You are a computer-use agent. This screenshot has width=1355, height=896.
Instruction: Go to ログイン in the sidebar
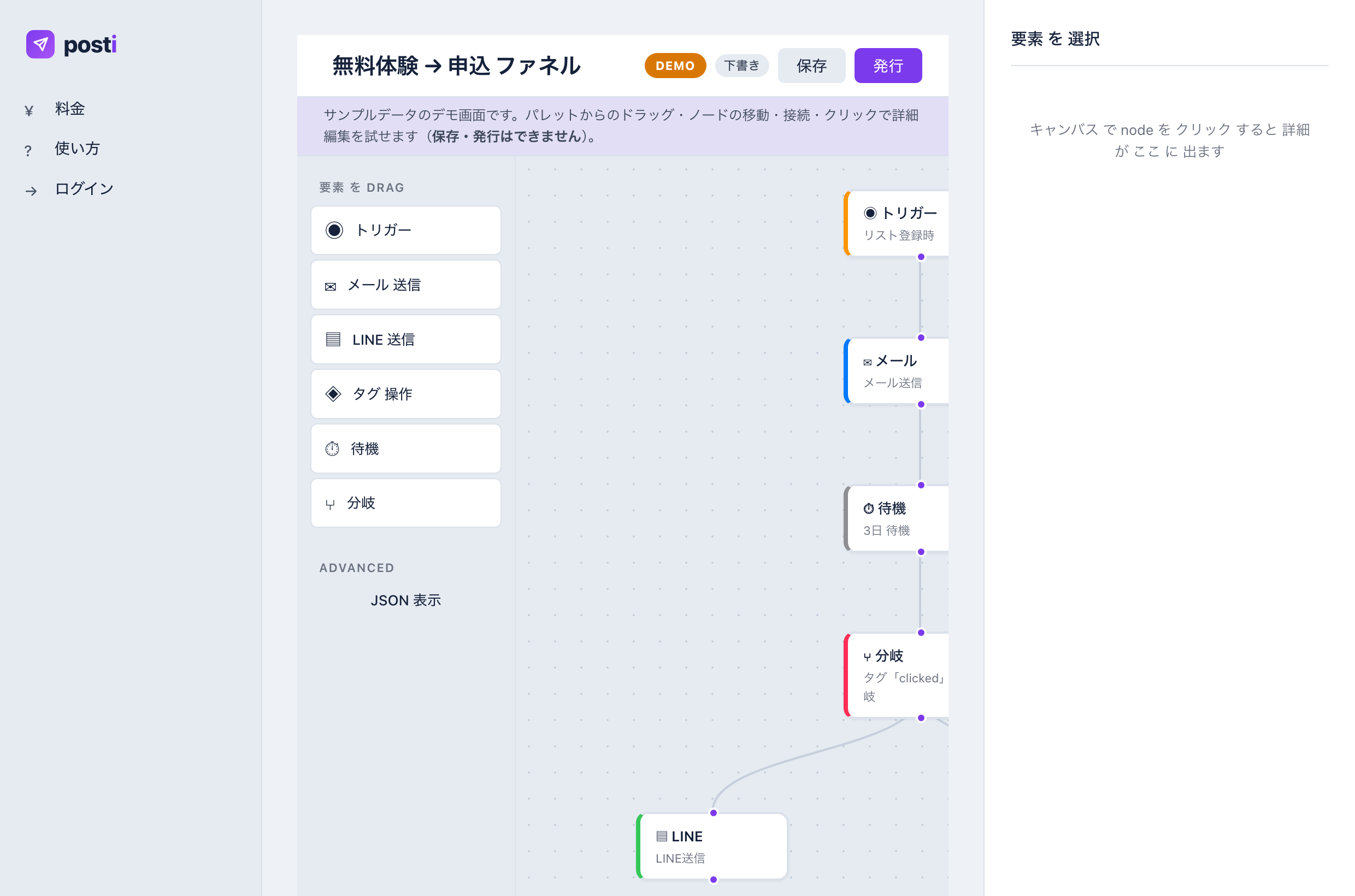tap(84, 188)
